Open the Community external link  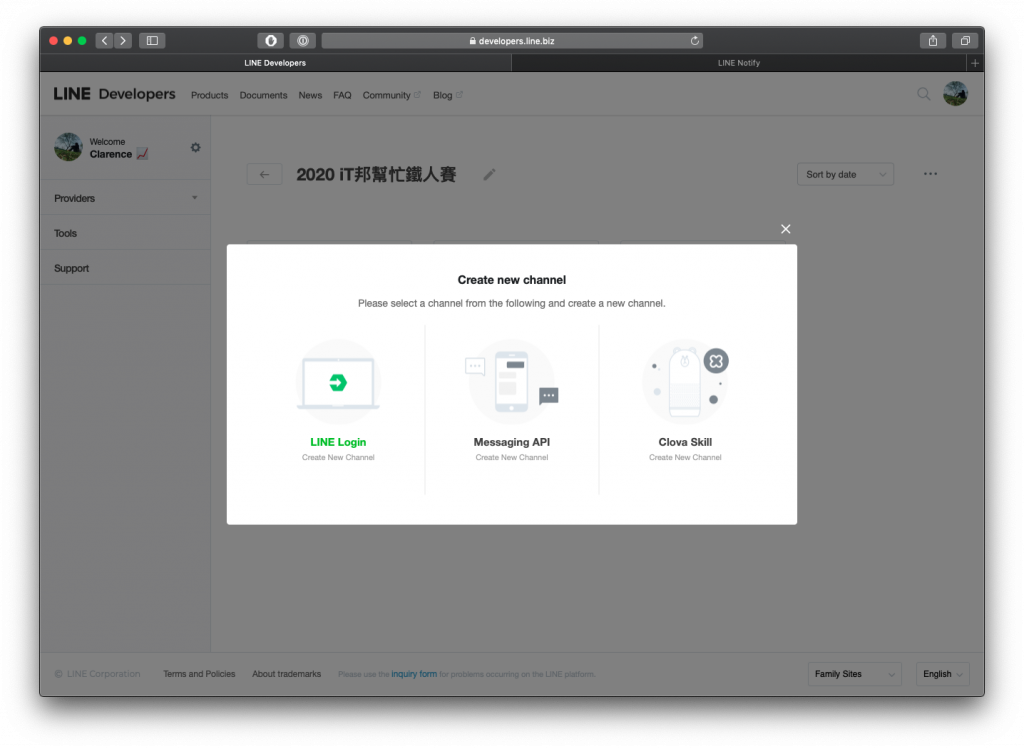[392, 95]
